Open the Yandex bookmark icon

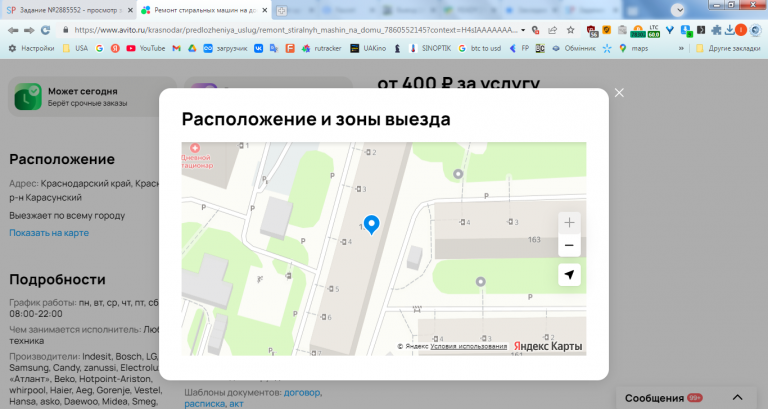click(x=115, y=48)
